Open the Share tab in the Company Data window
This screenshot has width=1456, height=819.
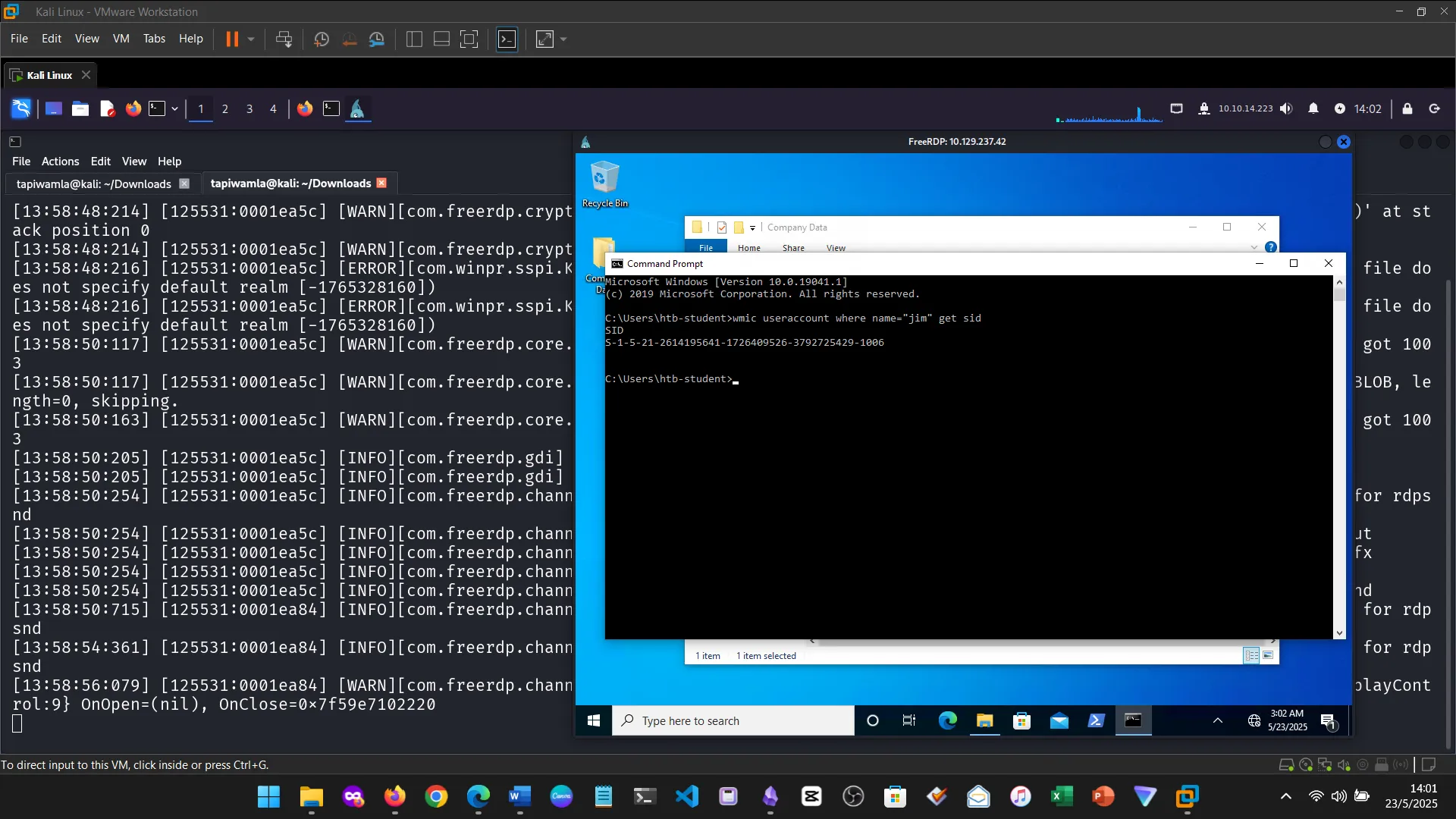click(793, 248)
